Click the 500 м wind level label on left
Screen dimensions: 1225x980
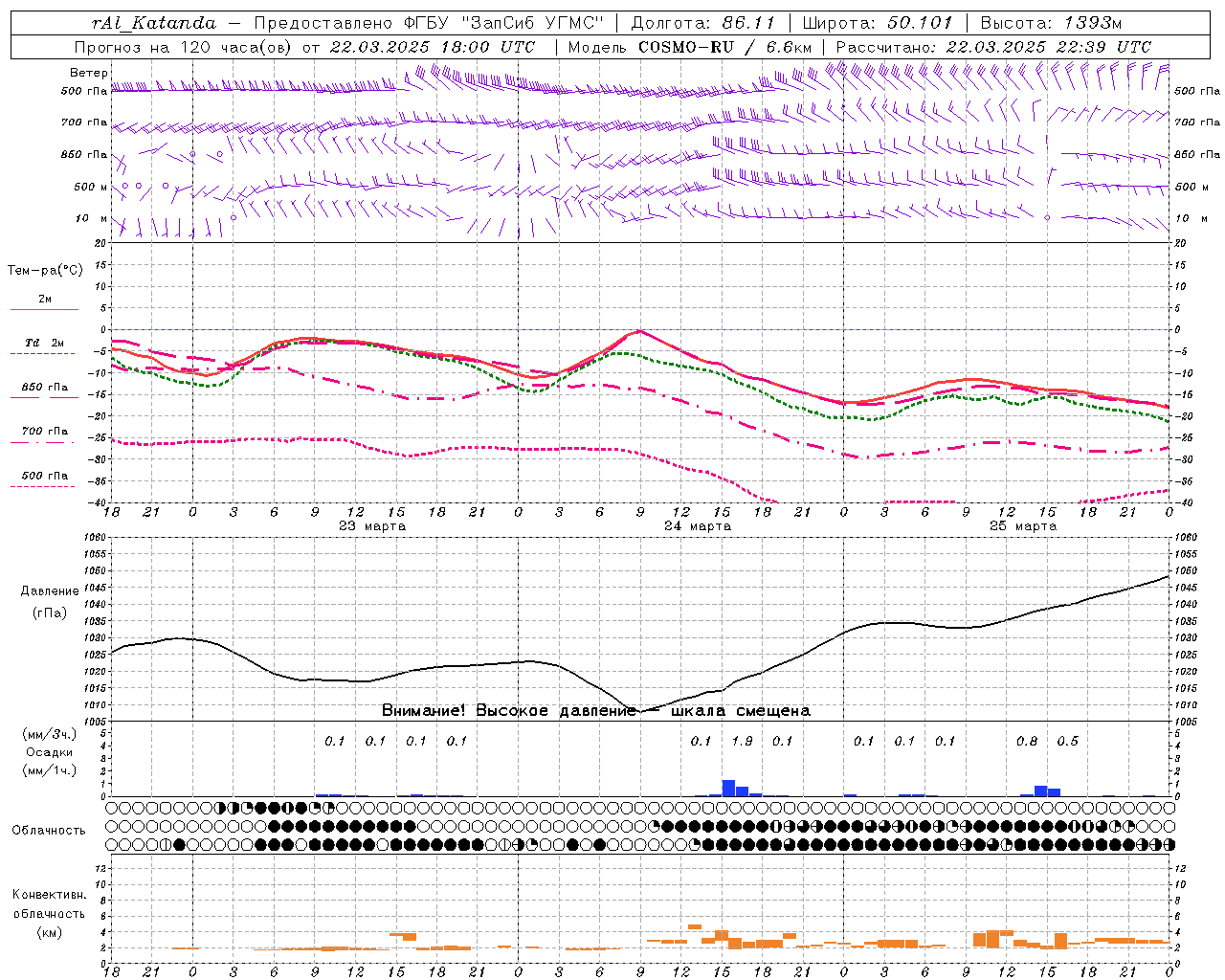pos(91,187)
